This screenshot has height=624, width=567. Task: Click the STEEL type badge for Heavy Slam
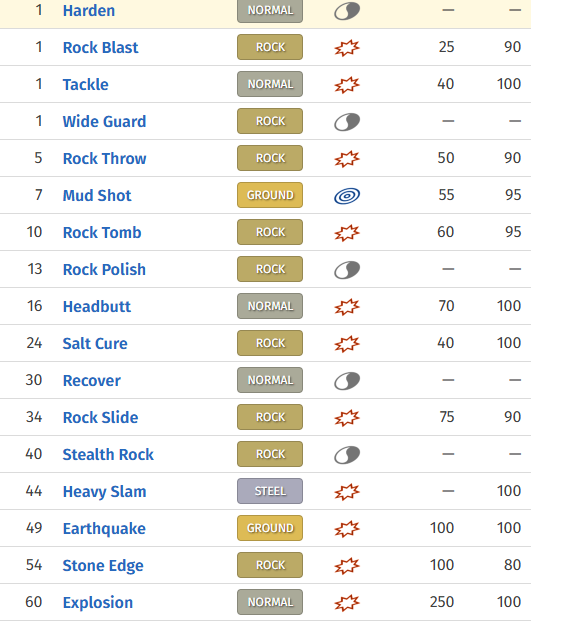coord(270,491)
